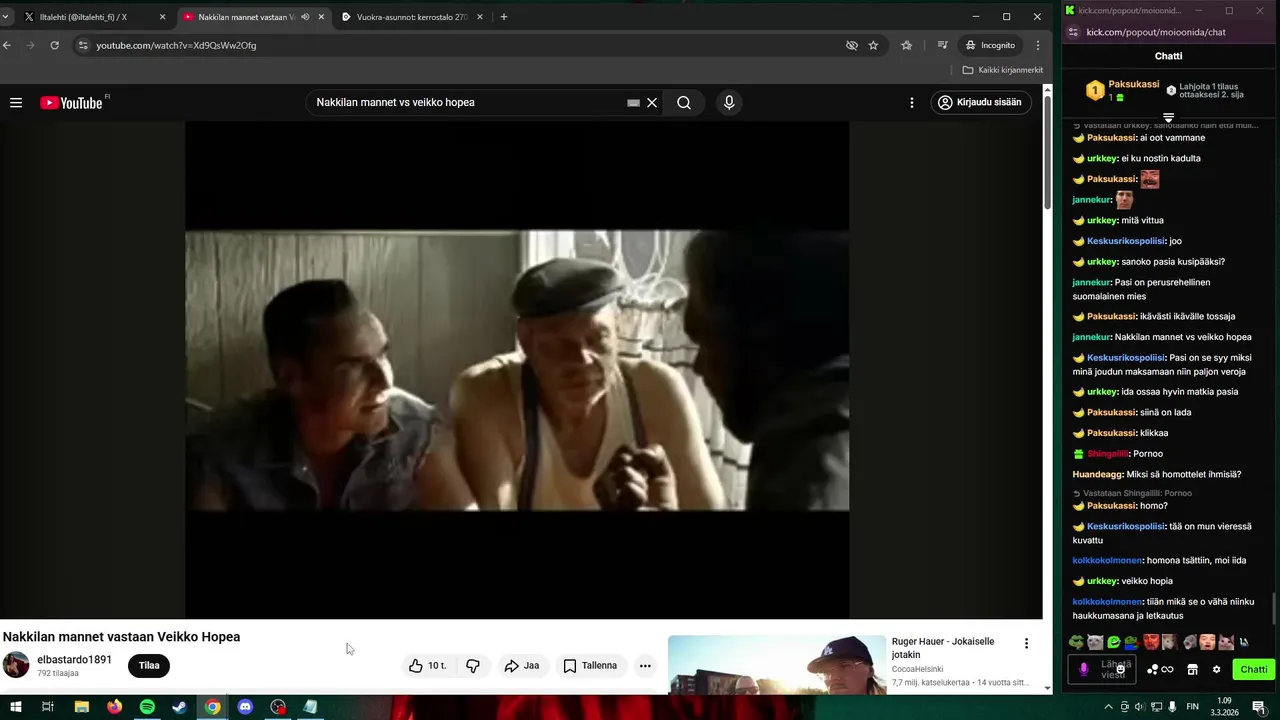This screenshot has width=1280, height=720.
Task: Close the Vuokra-asunnot tab
Action: [x=480, y=17]
